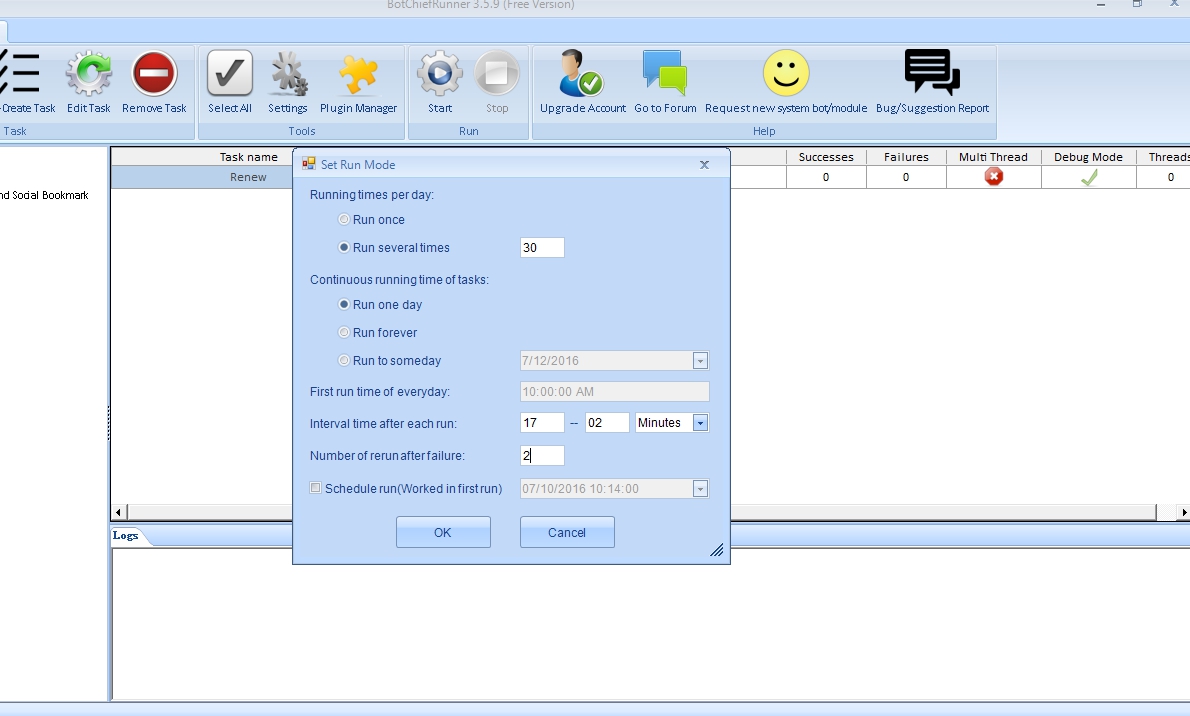Click the Remove Task icon
This screenshot has height=716, width=1190.
click(154, 75)
